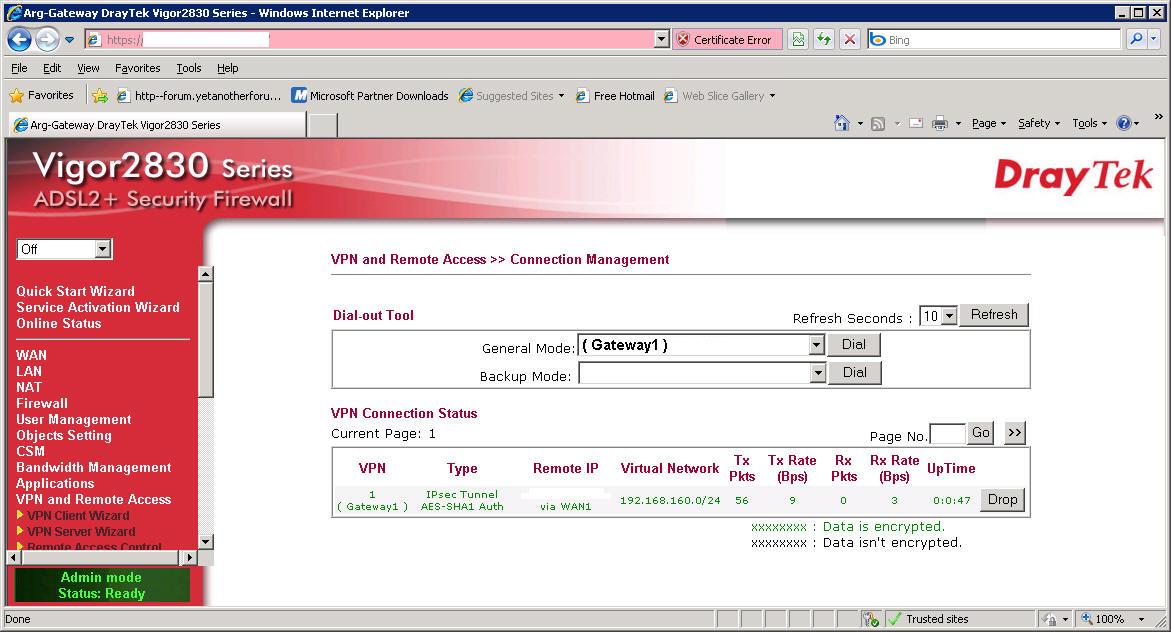This screenshot has width=1171, height=632.
Task: Open Bandwidth Management in sidebar
Action: 93,468
